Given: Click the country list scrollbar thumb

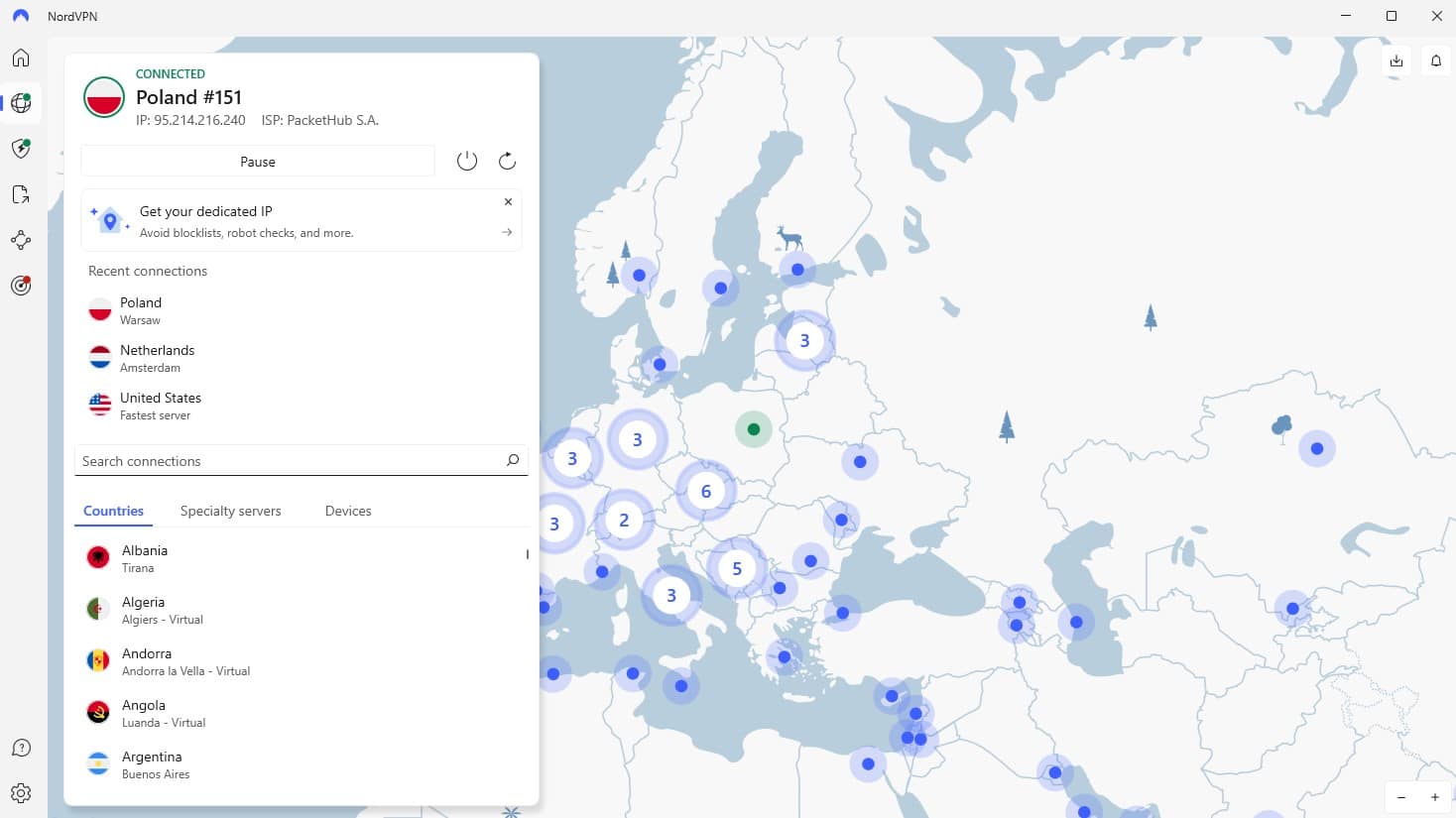Looking at the screenshot, I should pyautogui.click(x=527, y=554).
